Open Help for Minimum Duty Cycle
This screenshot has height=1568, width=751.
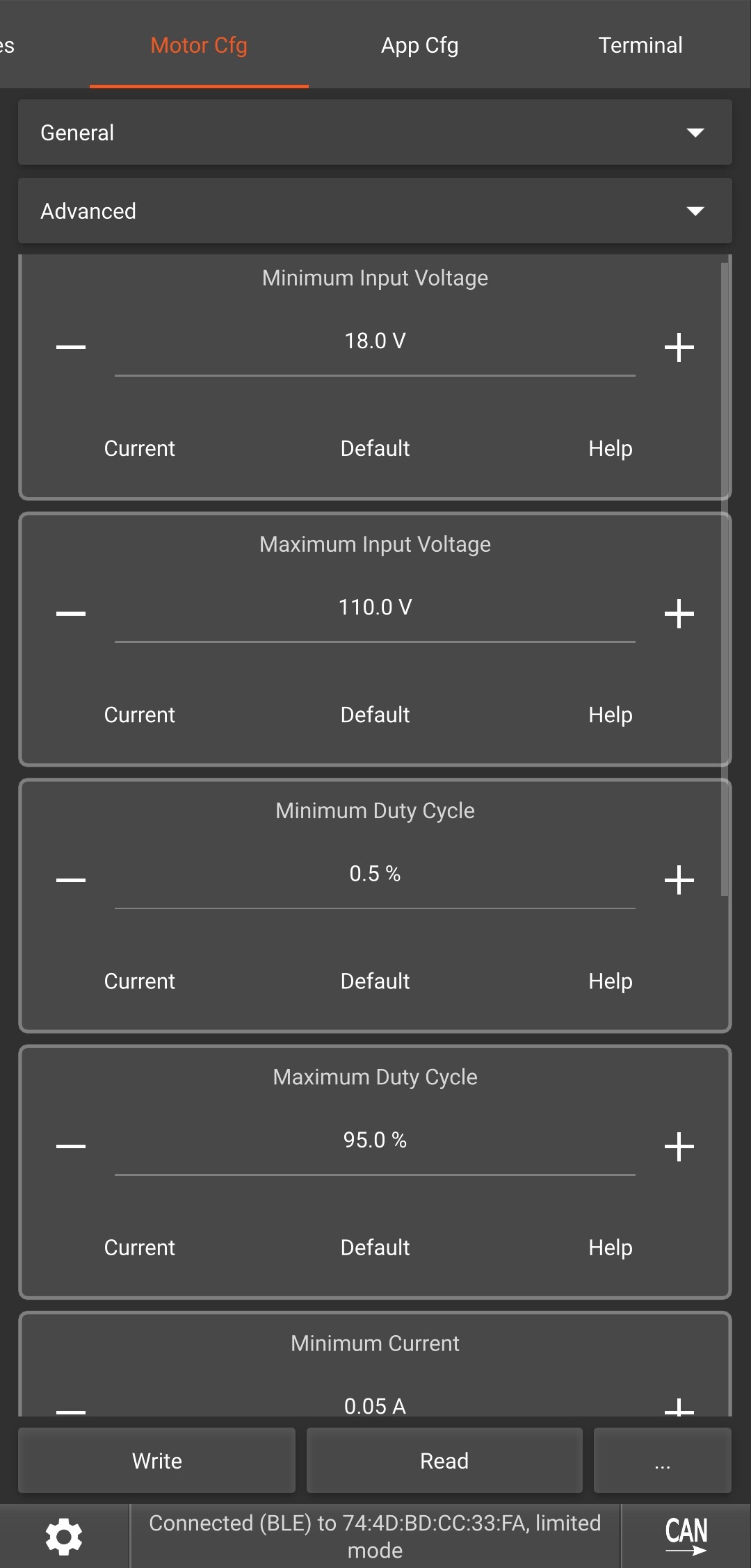(x=610, y=981)
